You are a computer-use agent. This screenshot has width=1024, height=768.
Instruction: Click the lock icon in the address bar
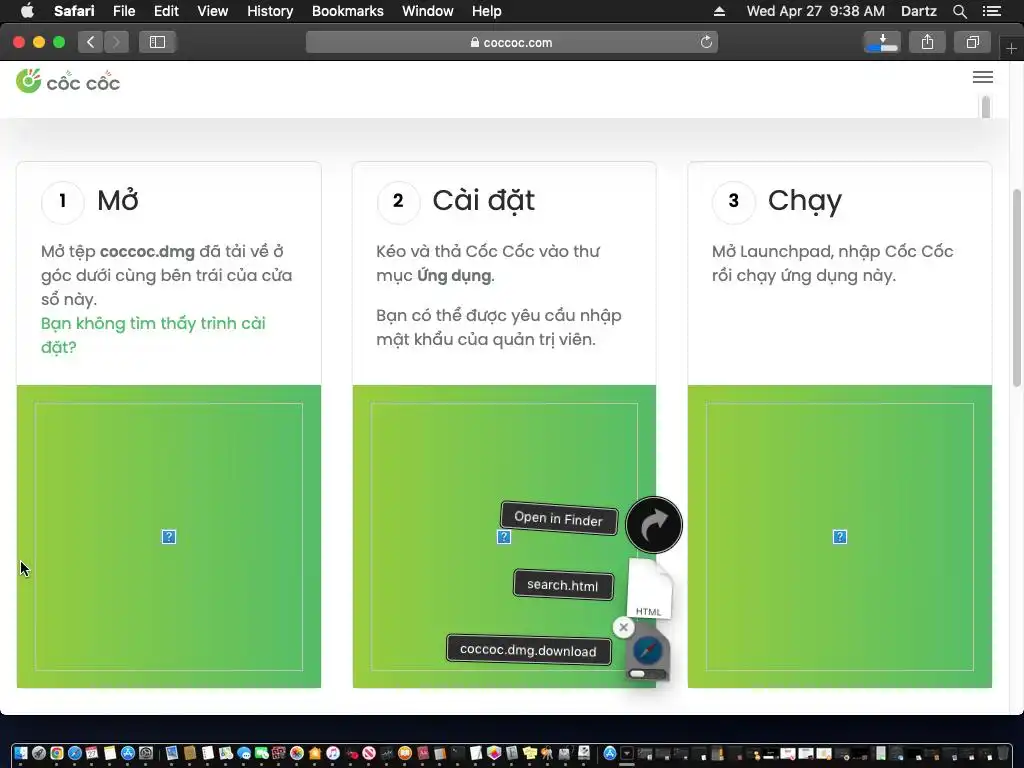coord(475,42)
